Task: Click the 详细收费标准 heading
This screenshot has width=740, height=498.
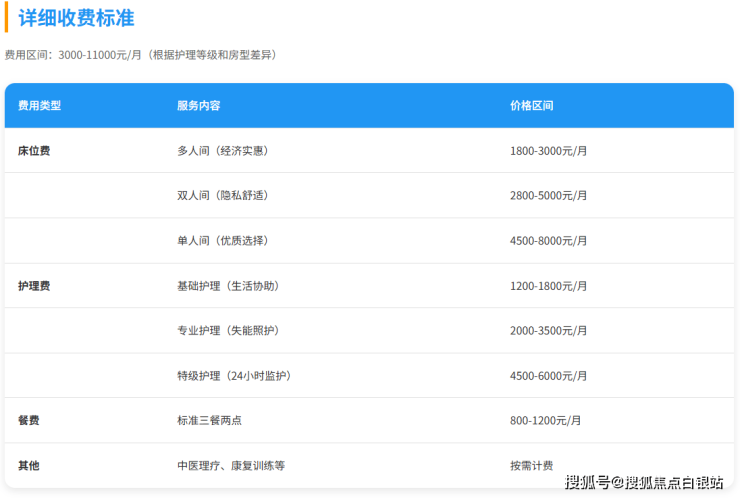Action: (76, 18)
